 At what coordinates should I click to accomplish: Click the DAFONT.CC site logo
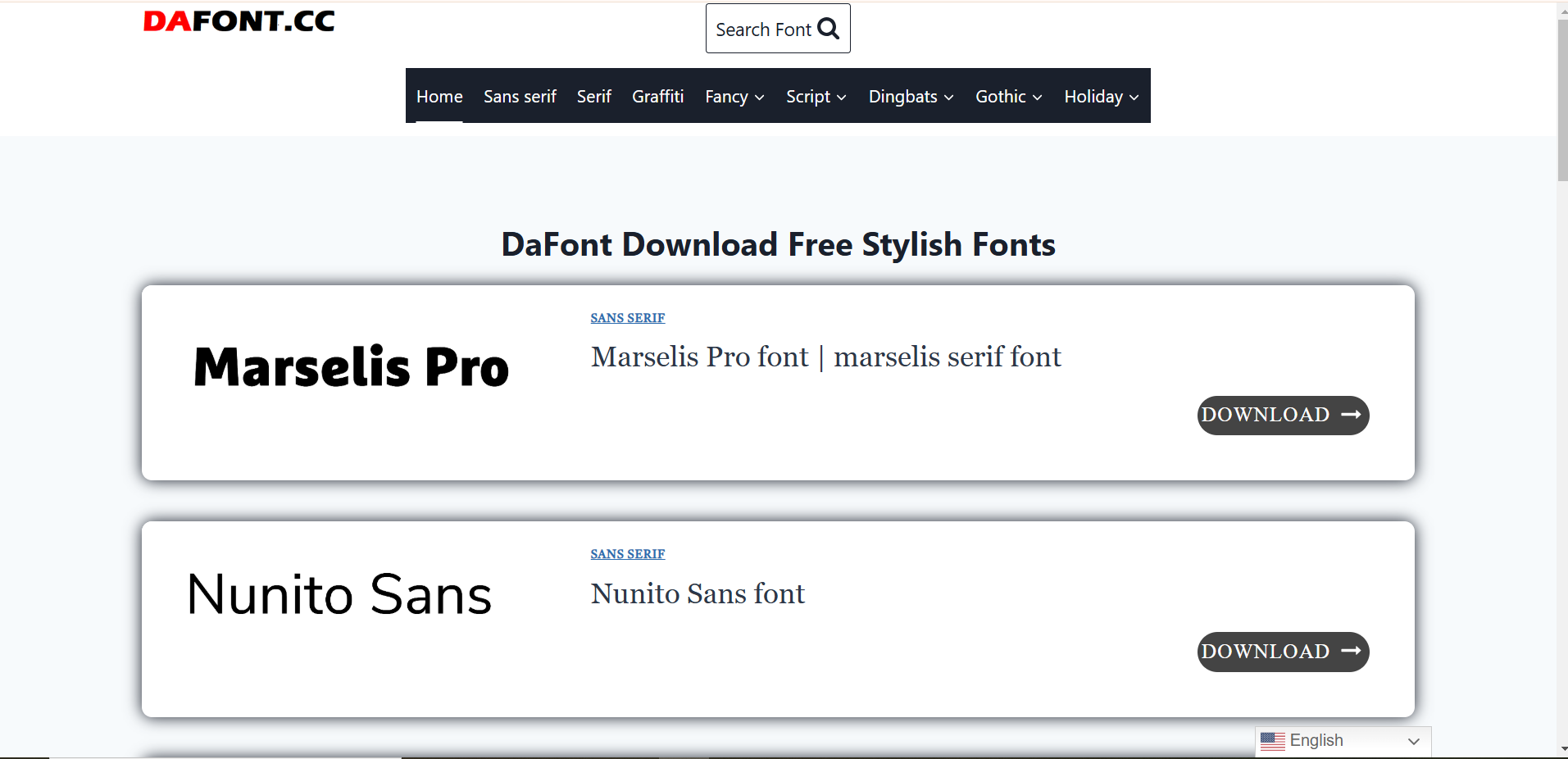click(x=239, y=21)
